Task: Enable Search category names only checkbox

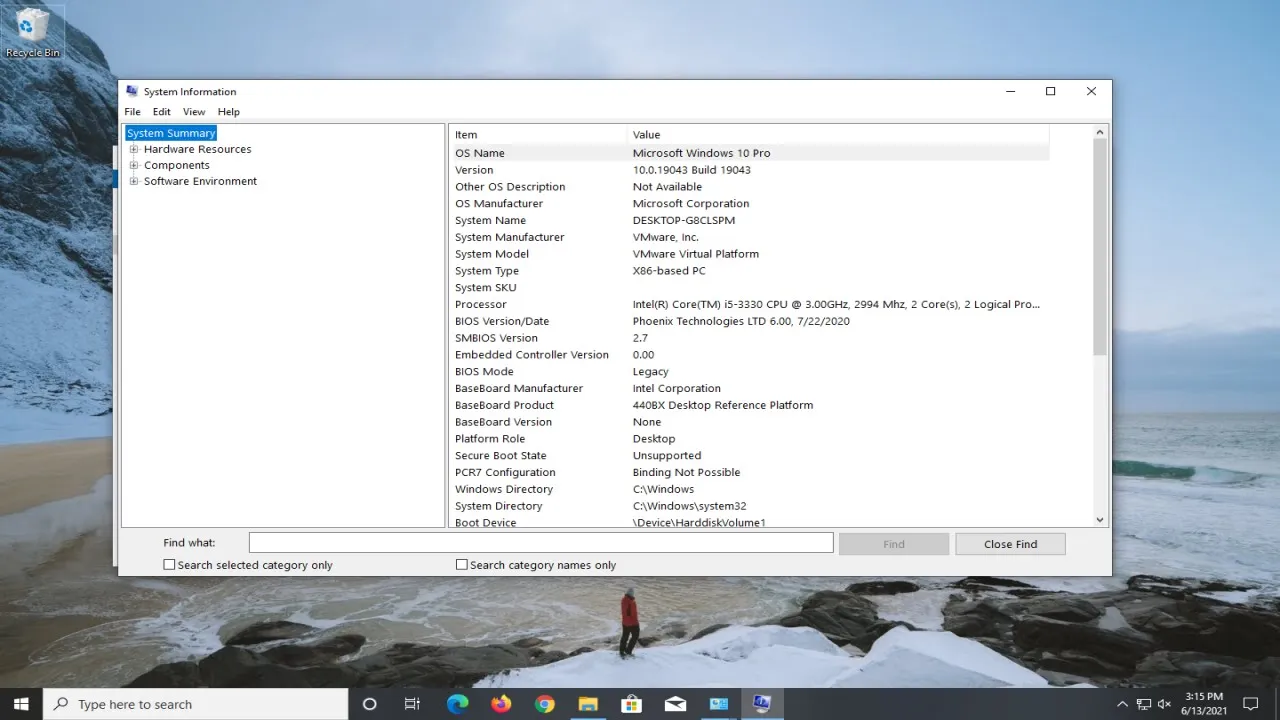Action: click(461, 565)
